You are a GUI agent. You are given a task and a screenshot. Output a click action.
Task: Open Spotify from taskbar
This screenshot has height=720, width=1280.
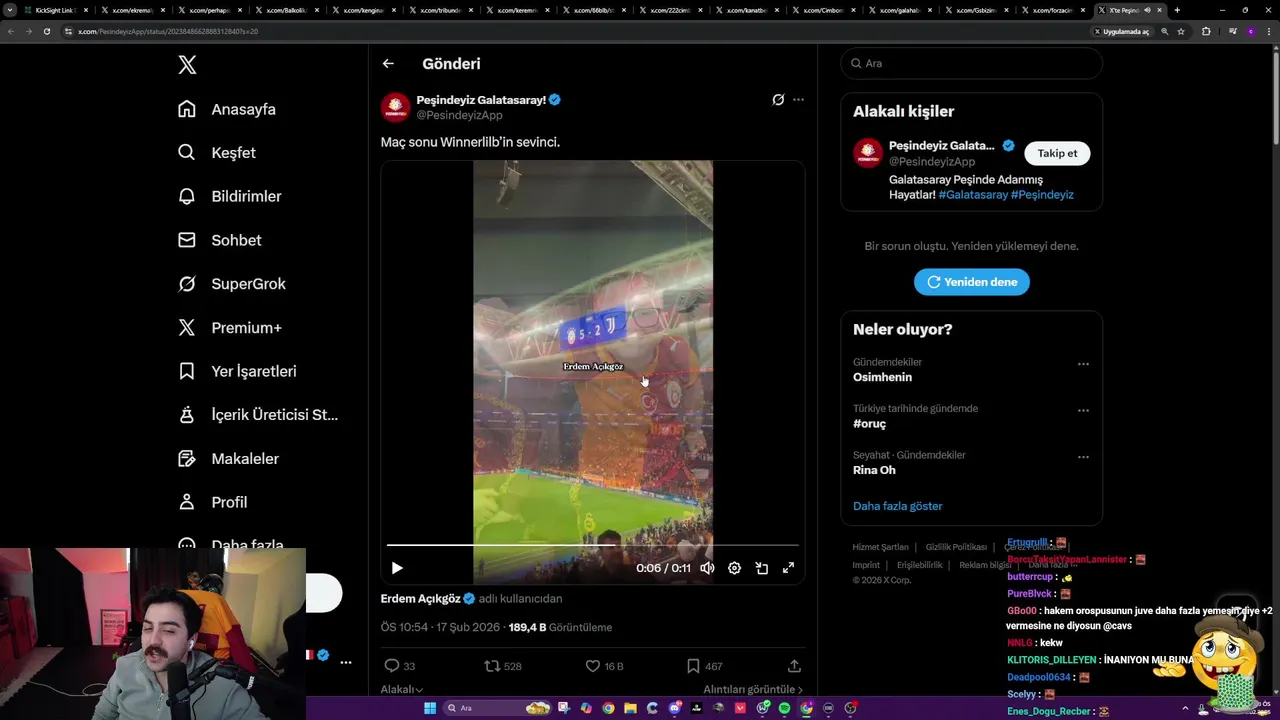pyautogui.click(x=784, y=708)
